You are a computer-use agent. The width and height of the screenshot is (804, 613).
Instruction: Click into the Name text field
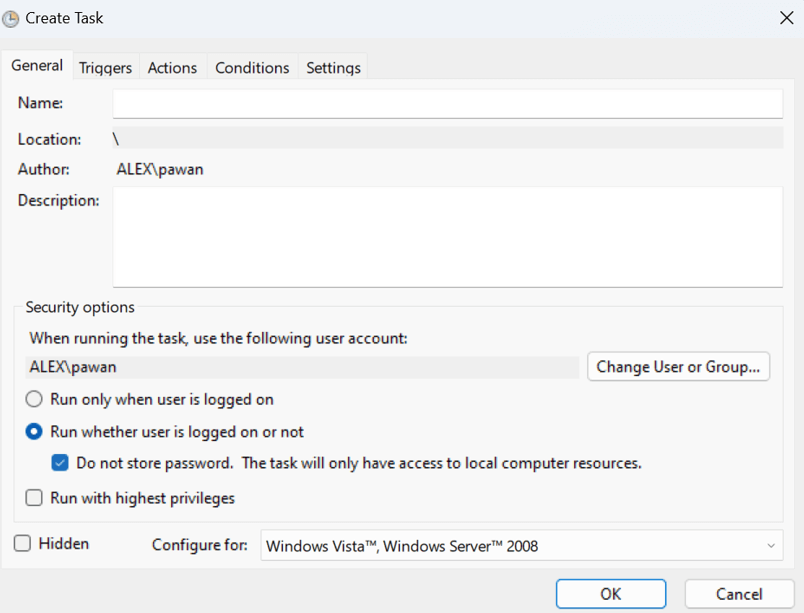click(x=447, y=104)
